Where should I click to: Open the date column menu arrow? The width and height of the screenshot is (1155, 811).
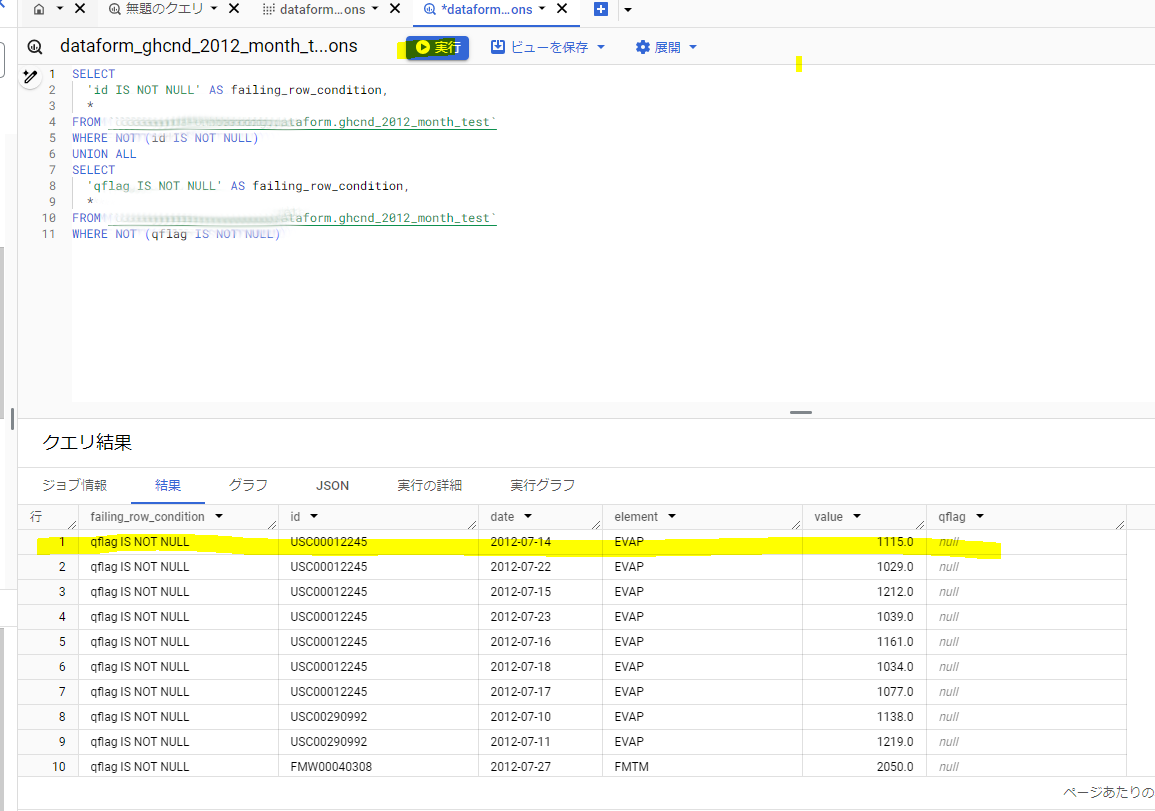point(527,517)
